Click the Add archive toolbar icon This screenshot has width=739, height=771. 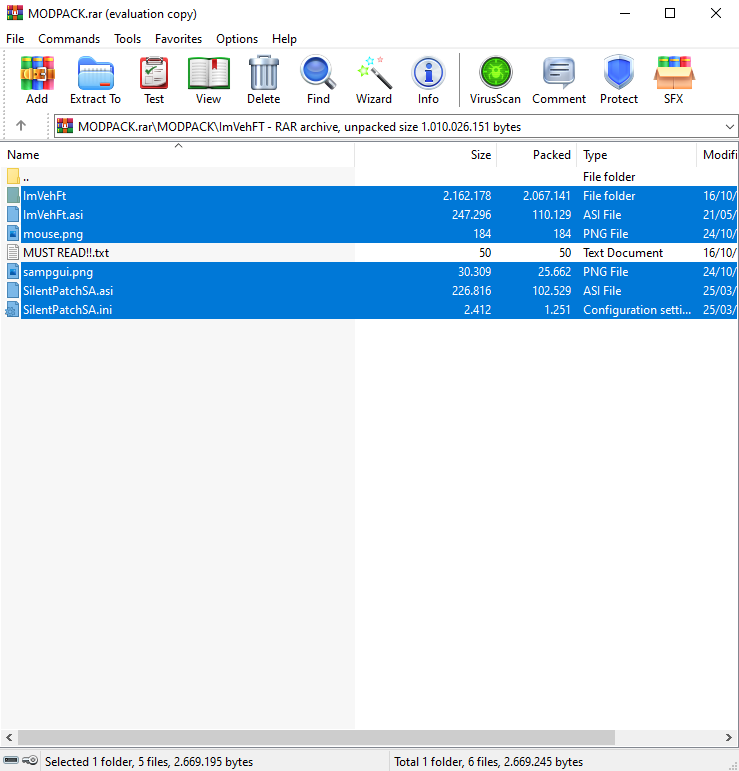point(37,73)
